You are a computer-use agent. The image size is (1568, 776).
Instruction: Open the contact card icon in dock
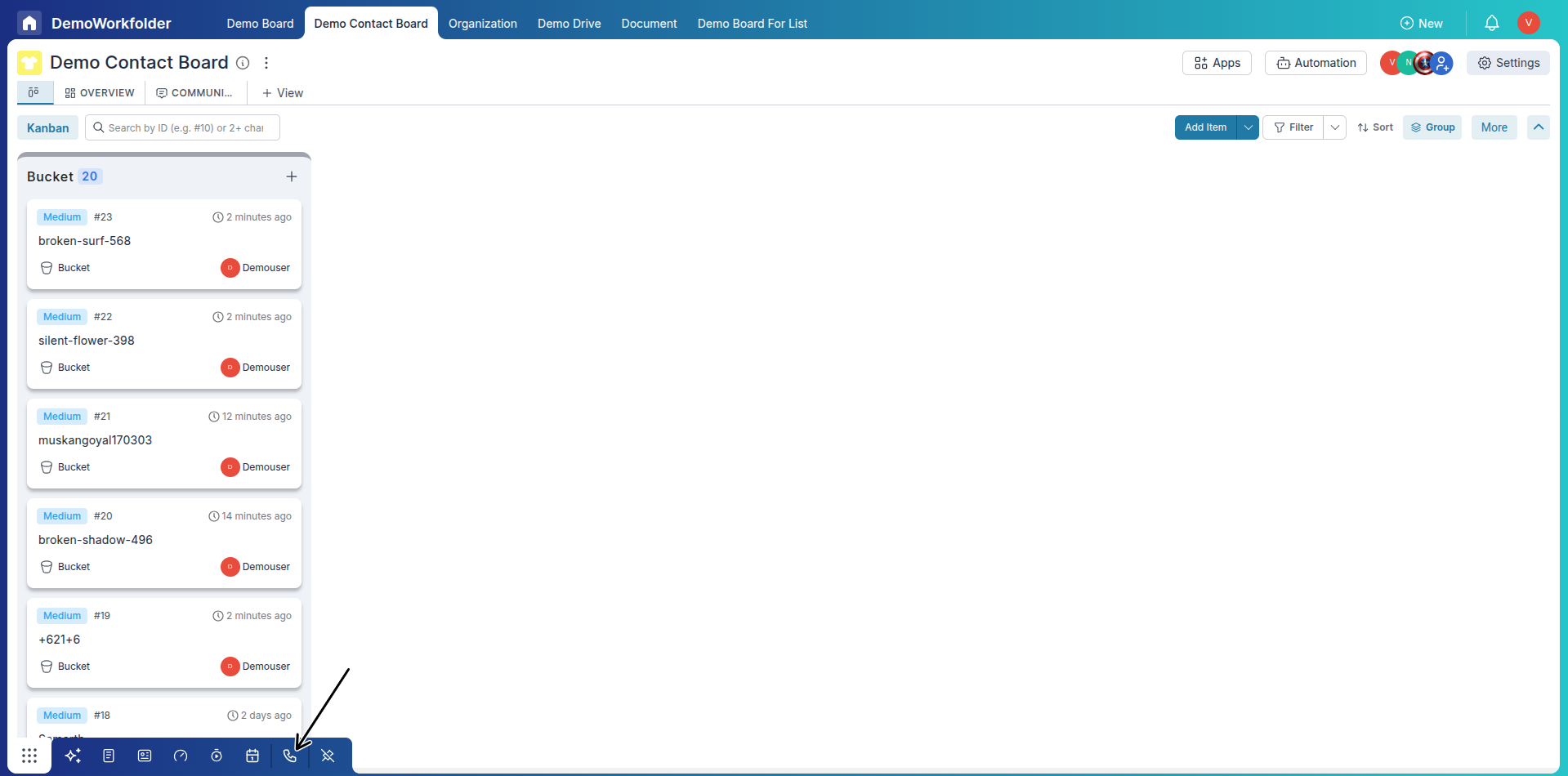point(145,756)
